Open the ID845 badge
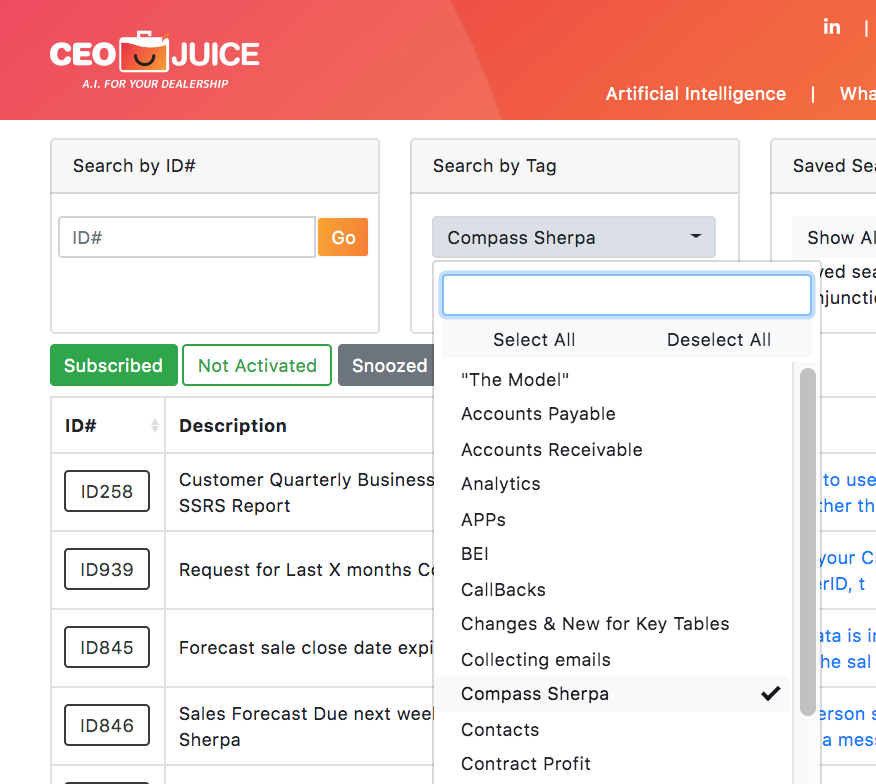 coord(107,647)
